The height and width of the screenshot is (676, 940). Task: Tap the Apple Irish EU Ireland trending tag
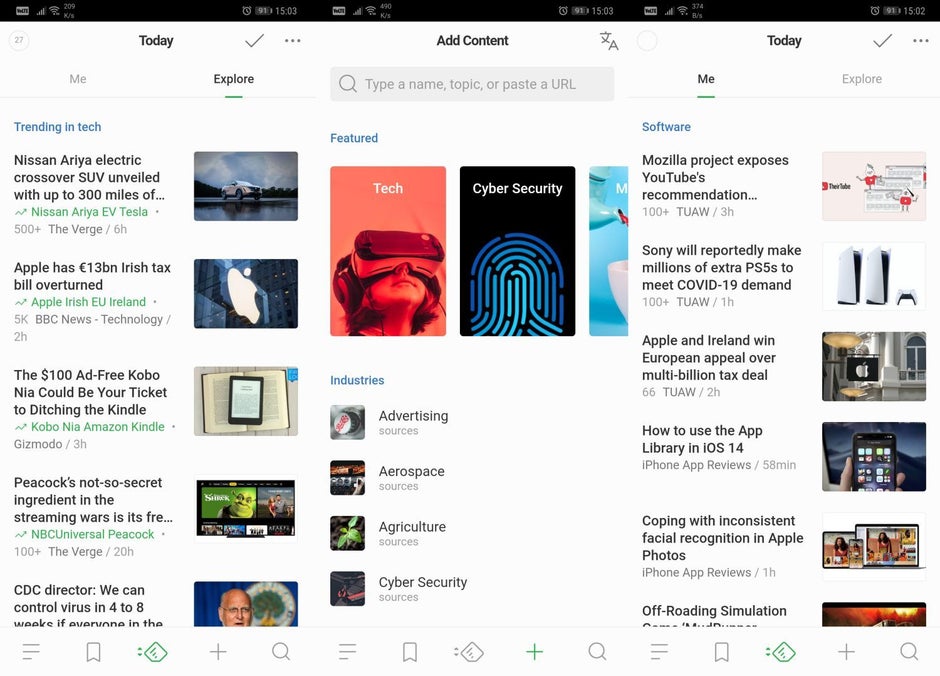[x=88, y=302]
